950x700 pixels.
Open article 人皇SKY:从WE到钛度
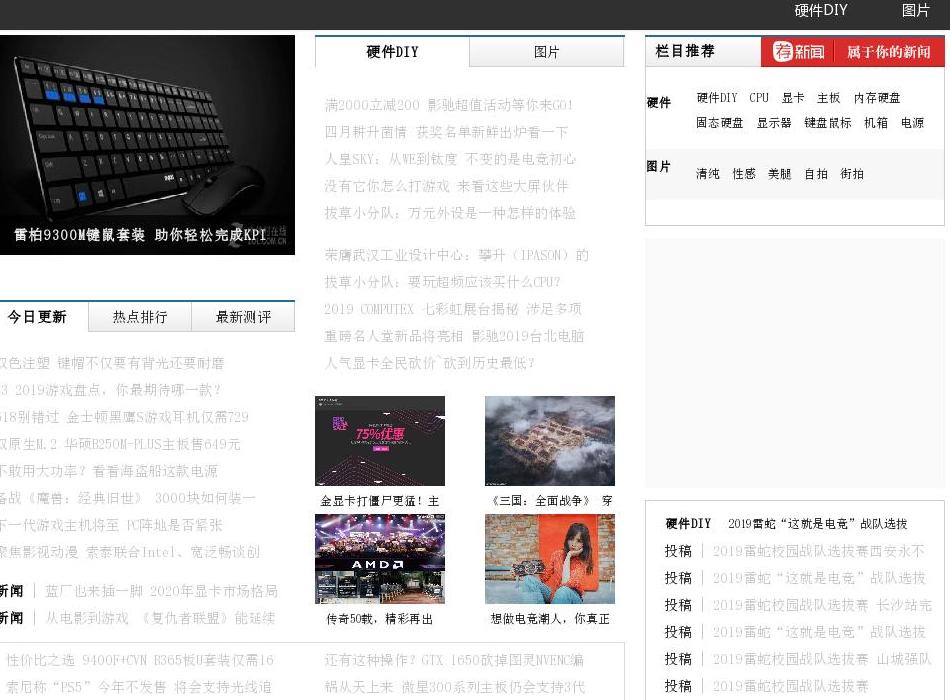450,159
